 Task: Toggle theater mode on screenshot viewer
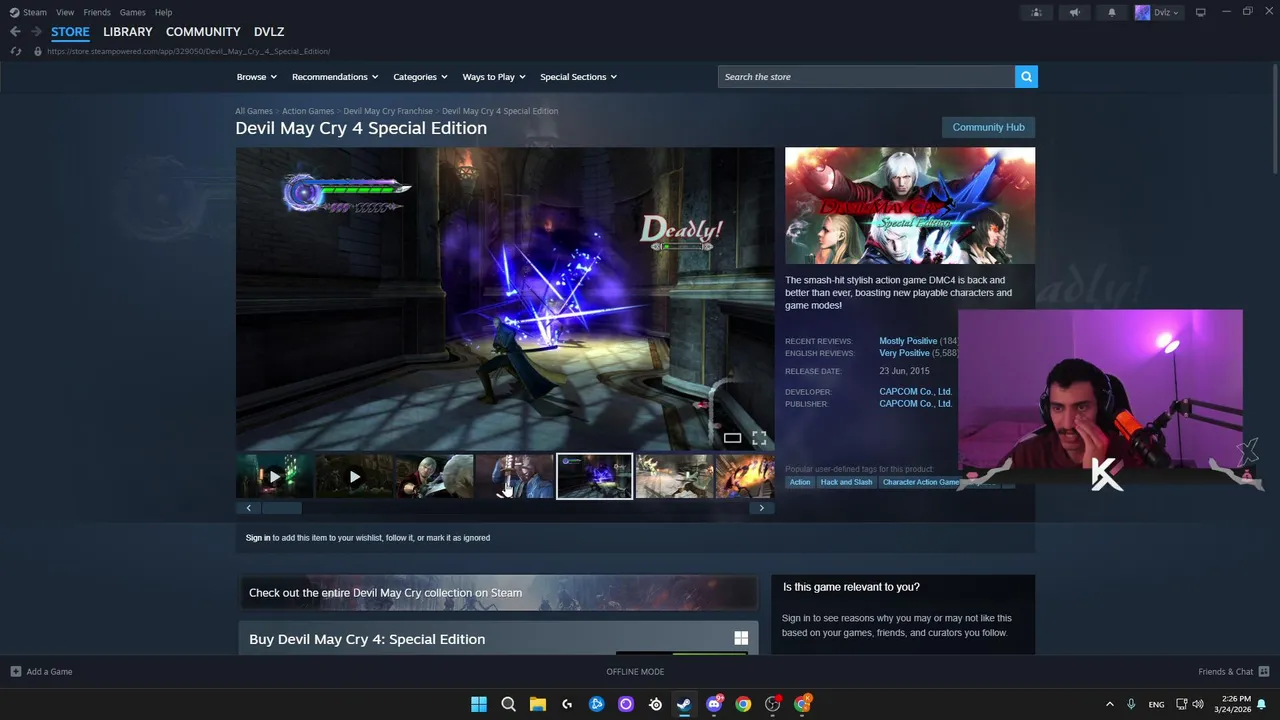coord(732,438)
